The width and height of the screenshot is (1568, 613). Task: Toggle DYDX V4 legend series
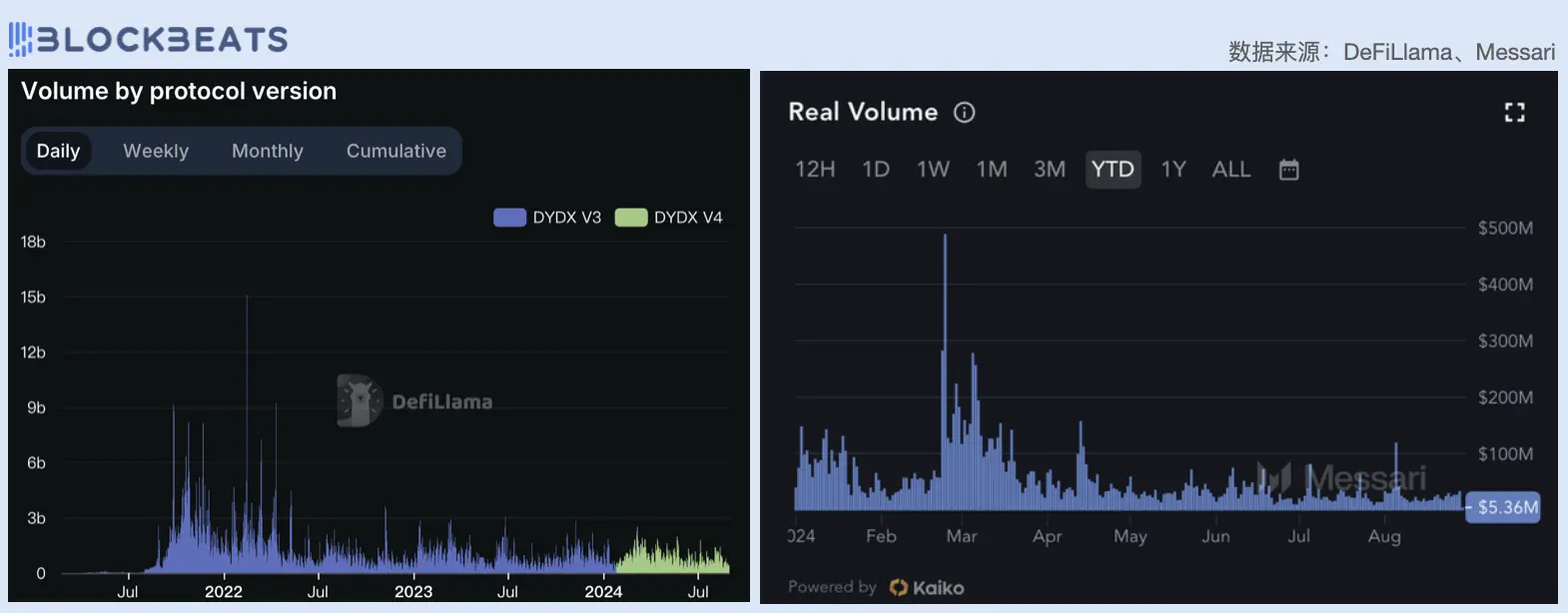[x=668, y=218]
